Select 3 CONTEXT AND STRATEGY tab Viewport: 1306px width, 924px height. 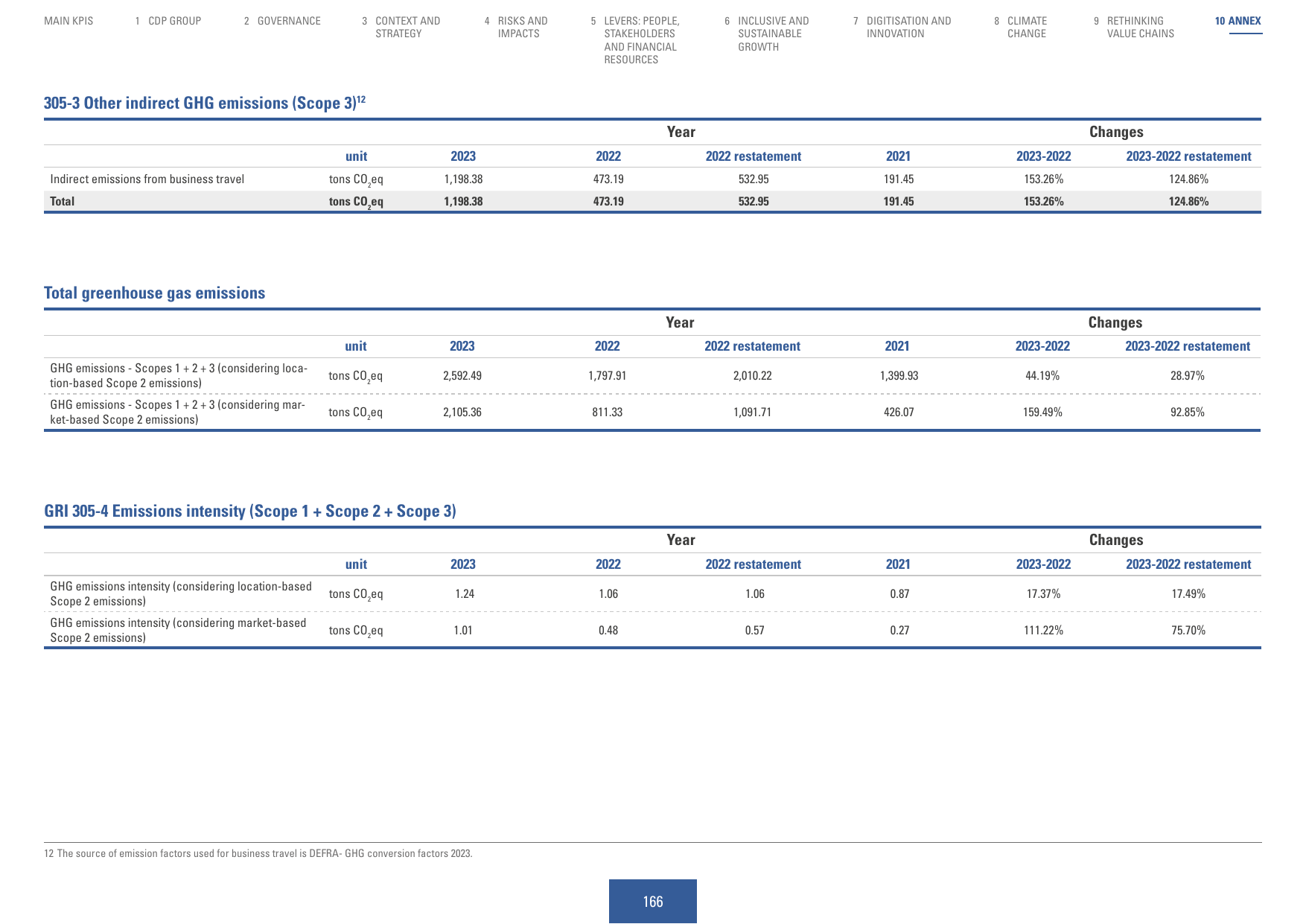[x=401, y=28]
